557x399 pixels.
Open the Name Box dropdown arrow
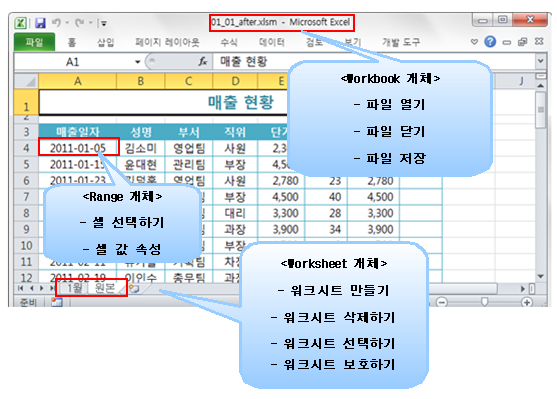[137, 62]
